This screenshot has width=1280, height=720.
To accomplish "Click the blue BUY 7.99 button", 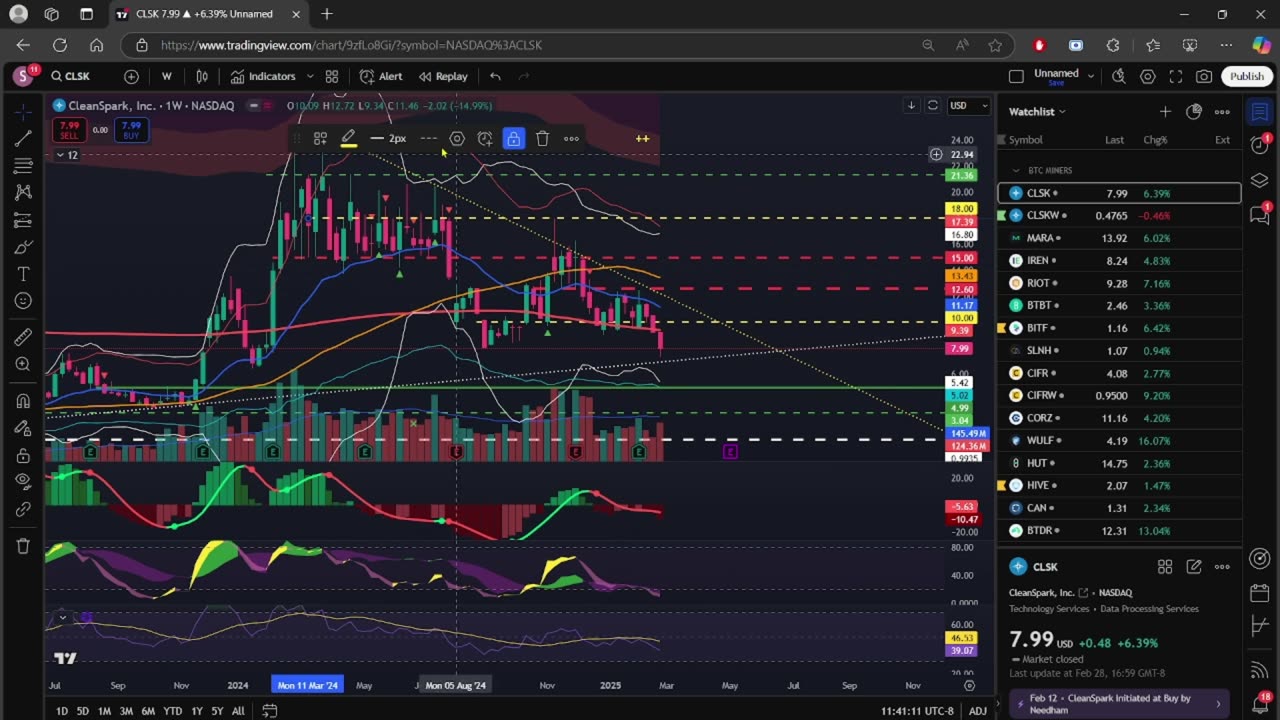I will (x=131, y=130).
